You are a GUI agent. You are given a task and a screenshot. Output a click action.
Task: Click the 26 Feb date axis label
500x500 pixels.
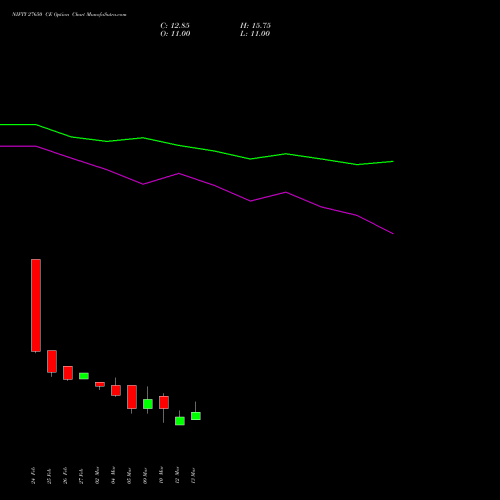click(x=65, y=476)
